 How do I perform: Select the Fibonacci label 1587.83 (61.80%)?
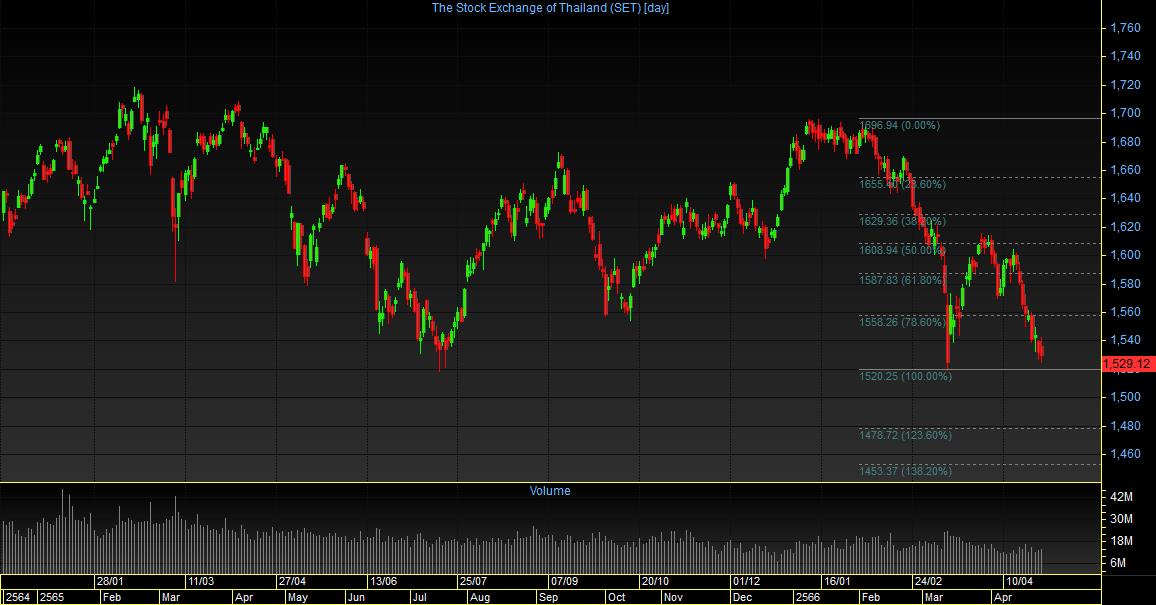tap(902, 280)
